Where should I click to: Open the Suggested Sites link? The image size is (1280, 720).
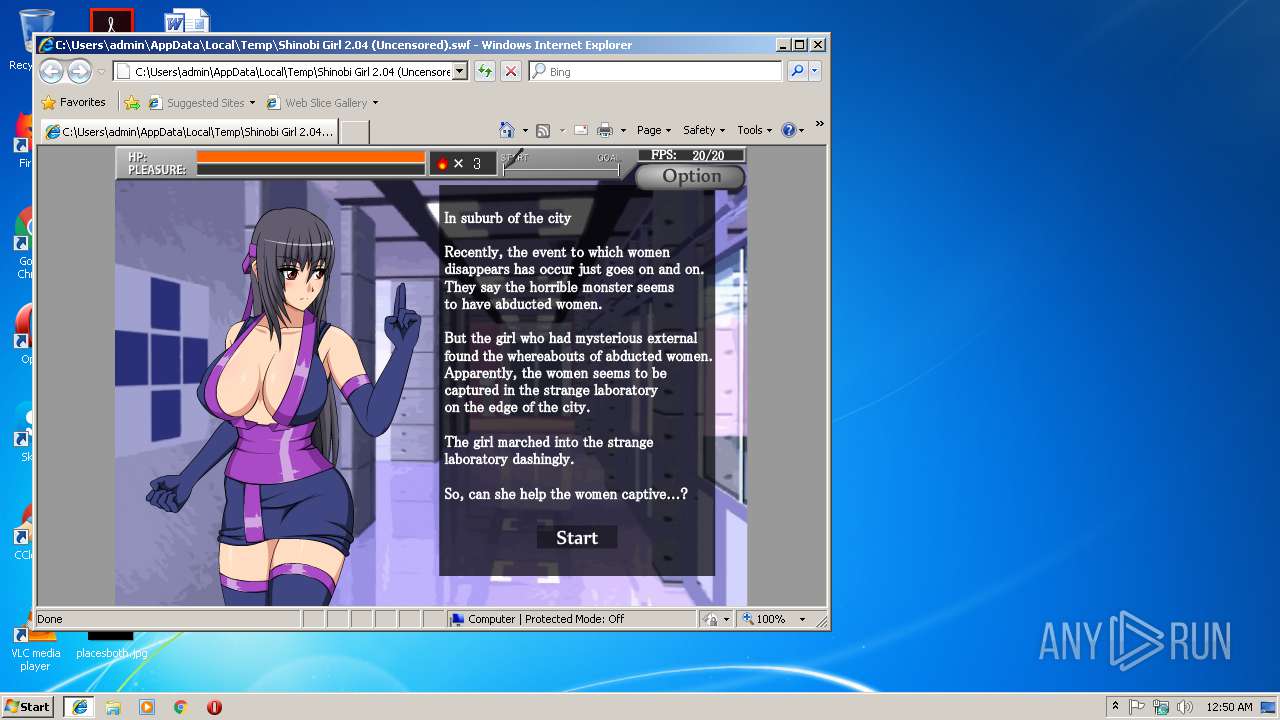(x=201, y=102)
